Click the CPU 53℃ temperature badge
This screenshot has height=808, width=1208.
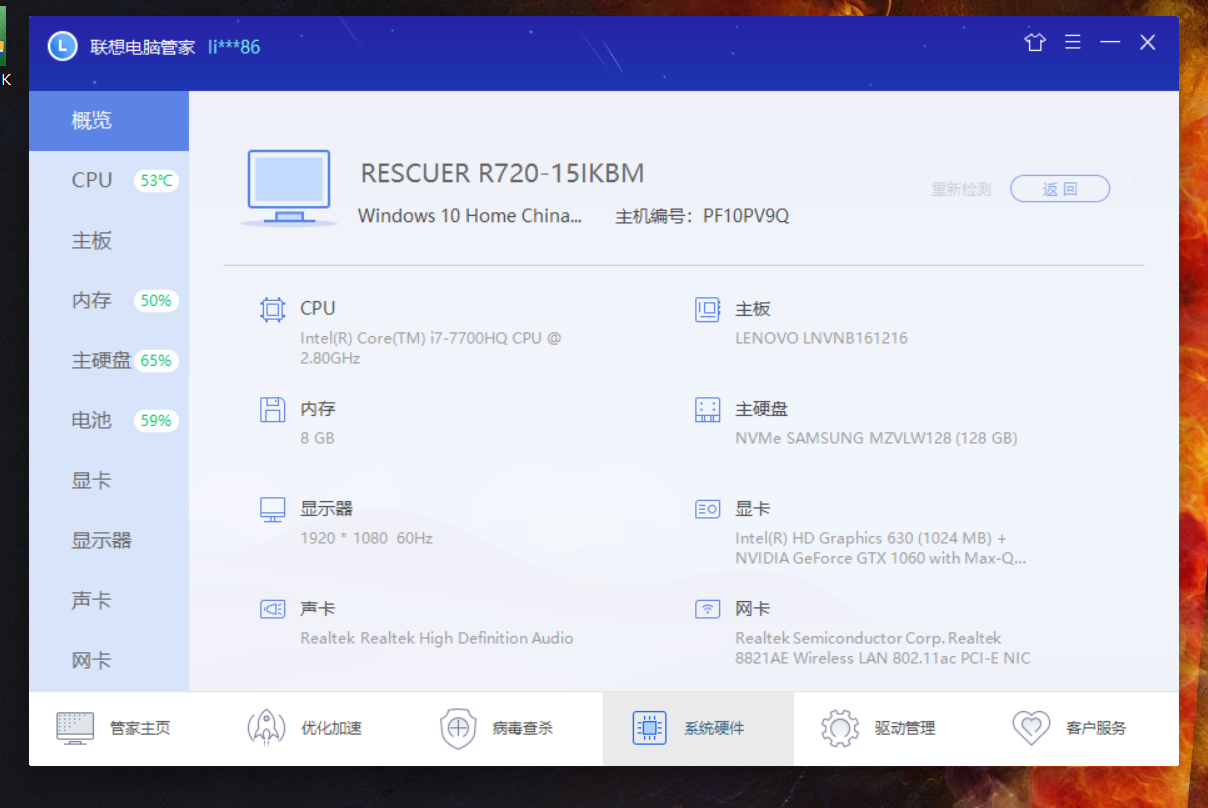point(157,181)
